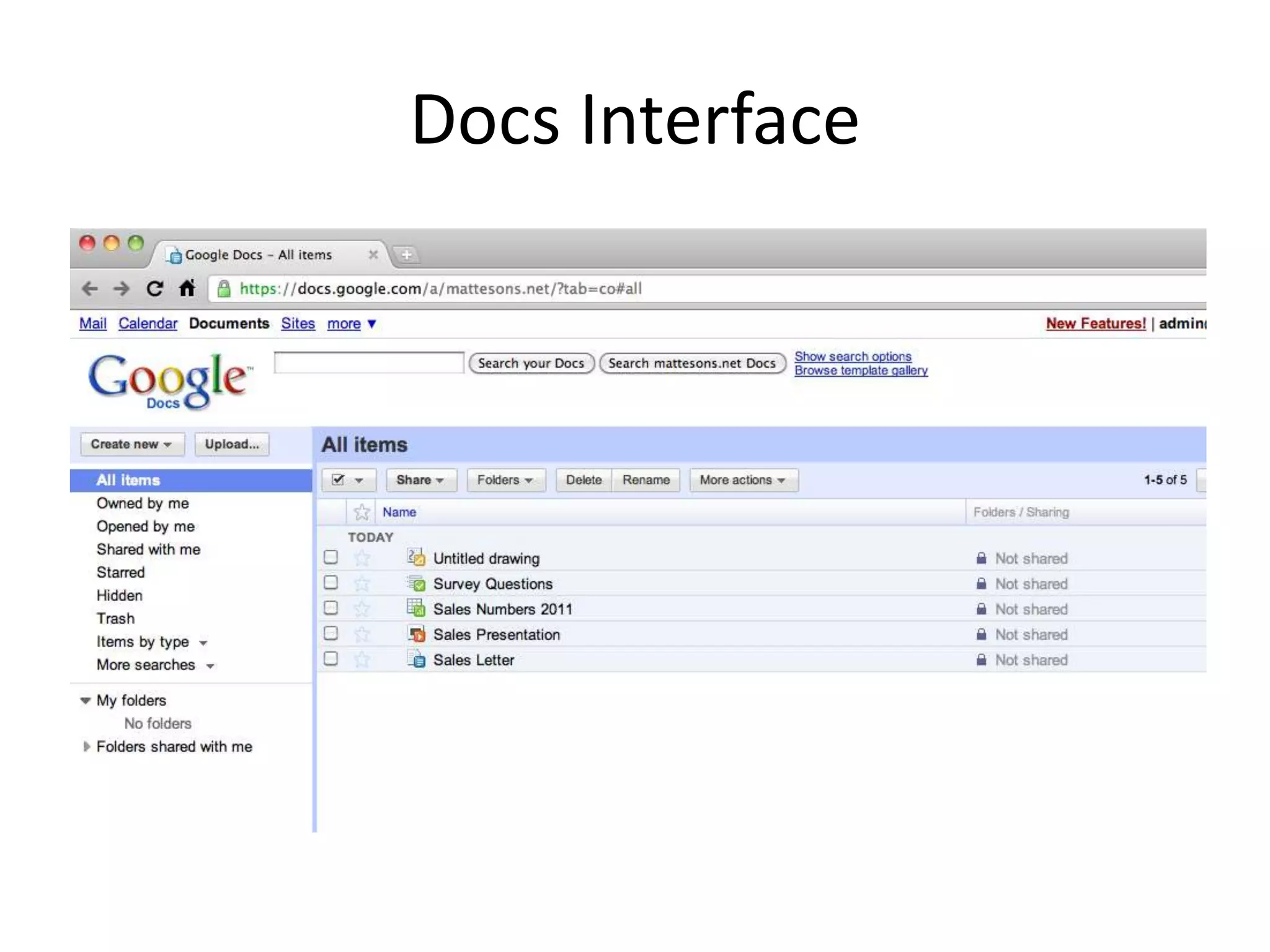
Task: Click the Rename button
Action: coord(646,480)
